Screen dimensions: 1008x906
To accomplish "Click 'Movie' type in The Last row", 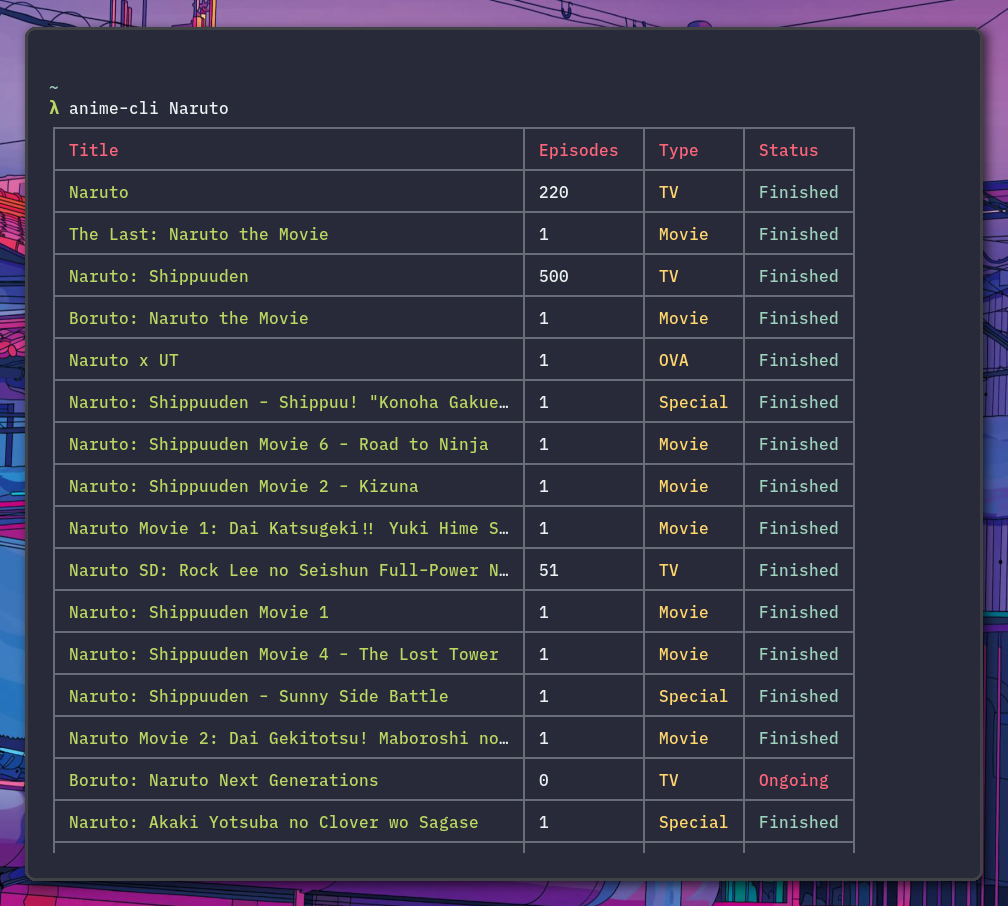I will coord(683,234).
